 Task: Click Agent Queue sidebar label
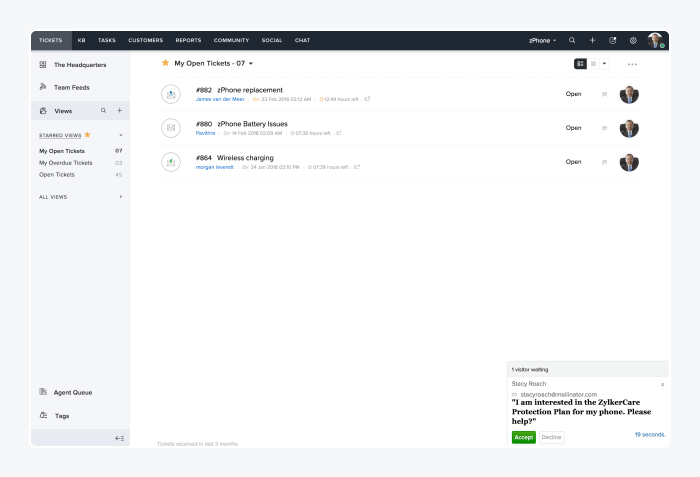(x=73, y=393)
